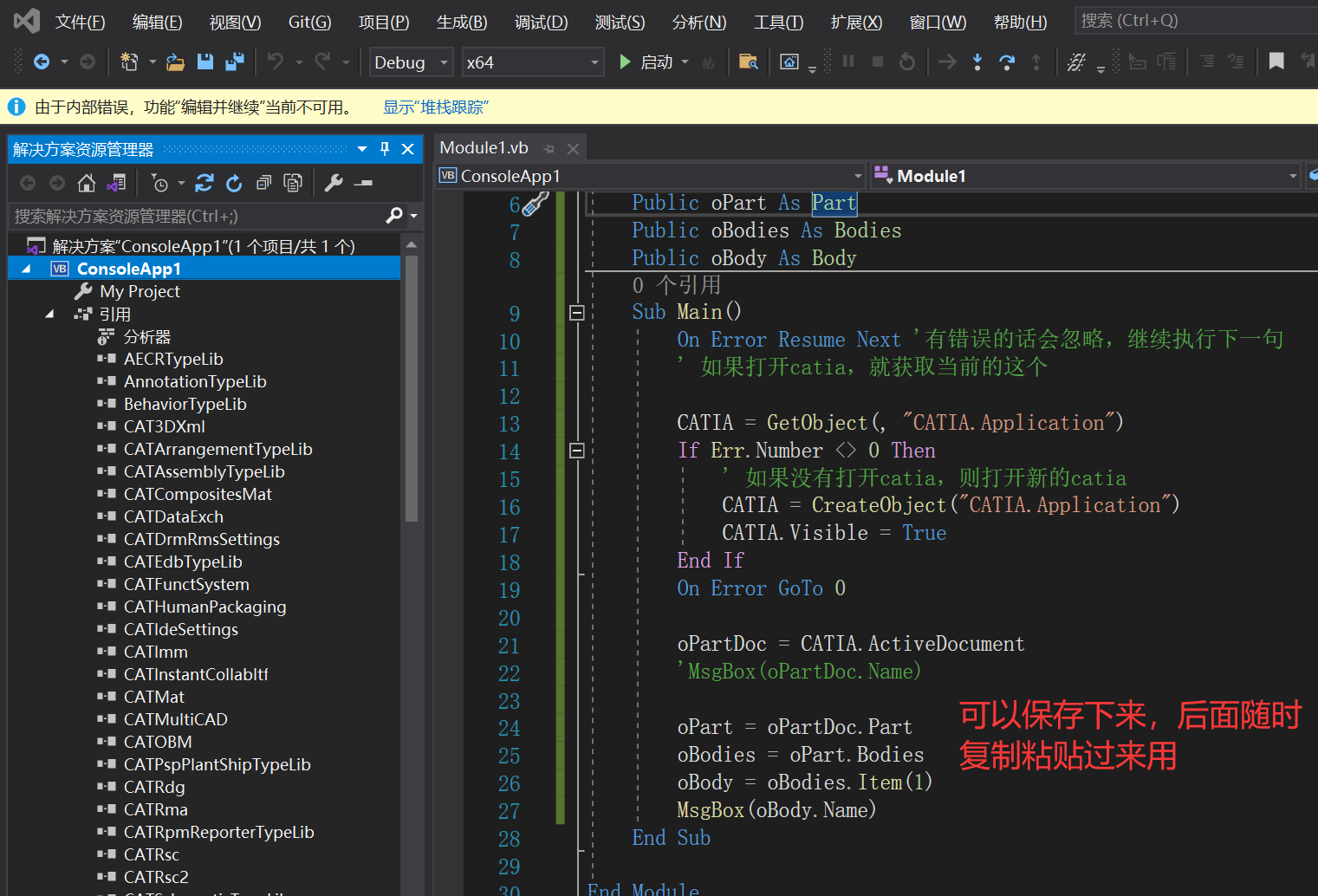The image size is (1318, 896).
Task: Click the code window home icon in toolbar
Action: (789, 62)
